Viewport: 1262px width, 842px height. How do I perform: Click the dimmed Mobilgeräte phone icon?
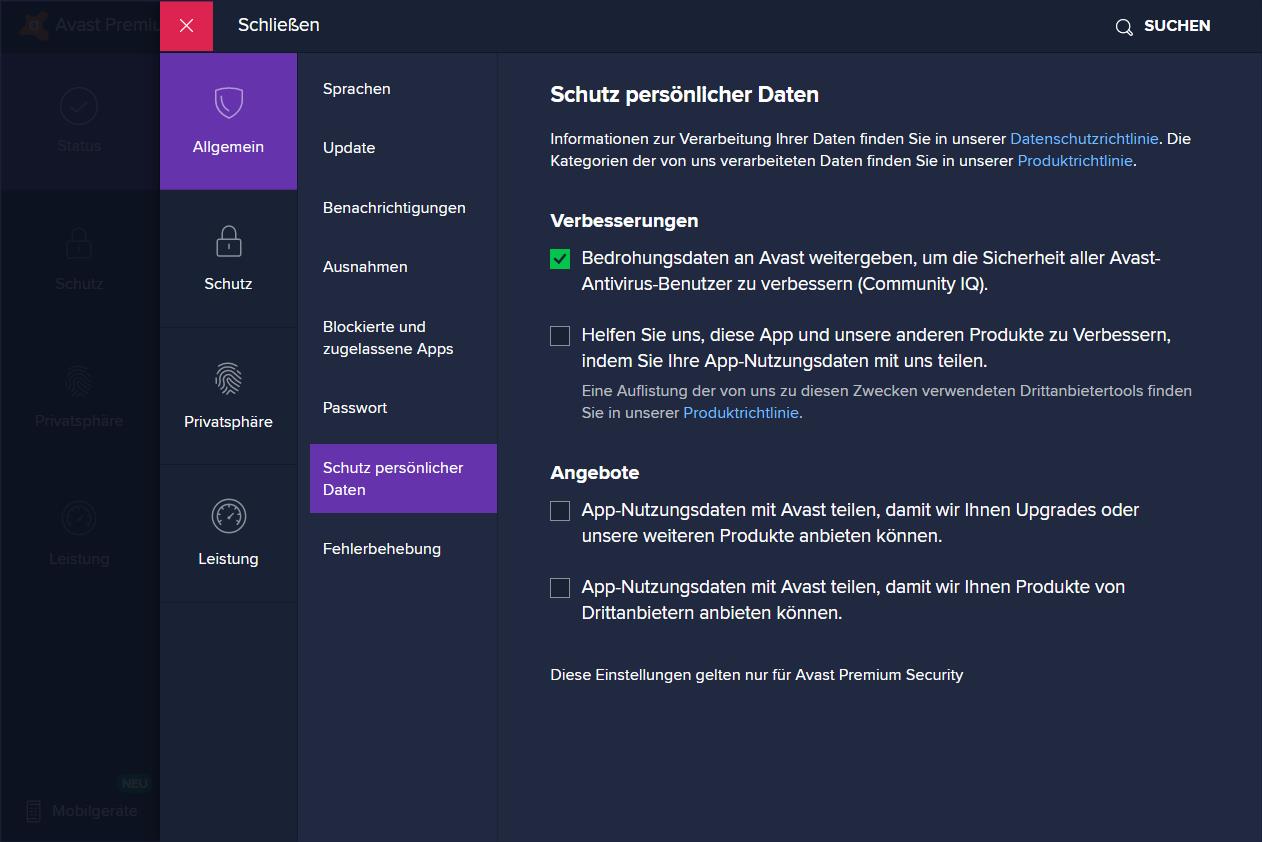pos(34,811)
